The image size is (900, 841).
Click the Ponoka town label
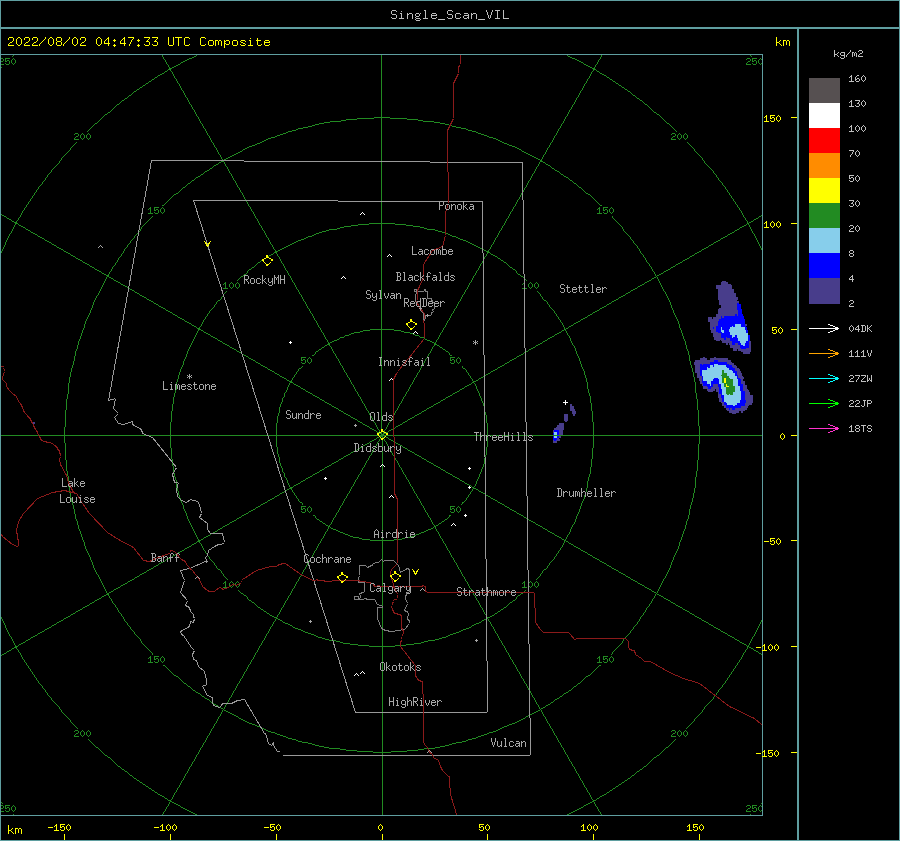click(x=456, y=207)
